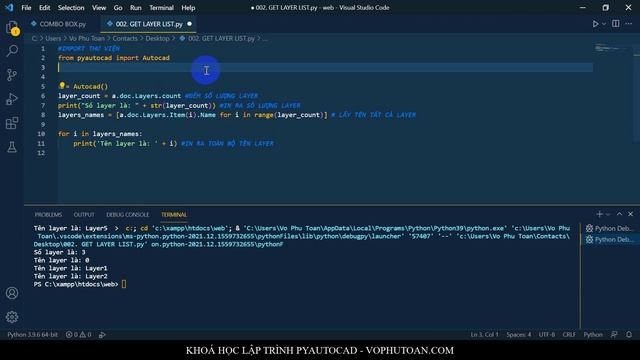This screenshot has height=360, width=640.
Task: Open the Run and Debug view
Action: click(x=12, y=99)
